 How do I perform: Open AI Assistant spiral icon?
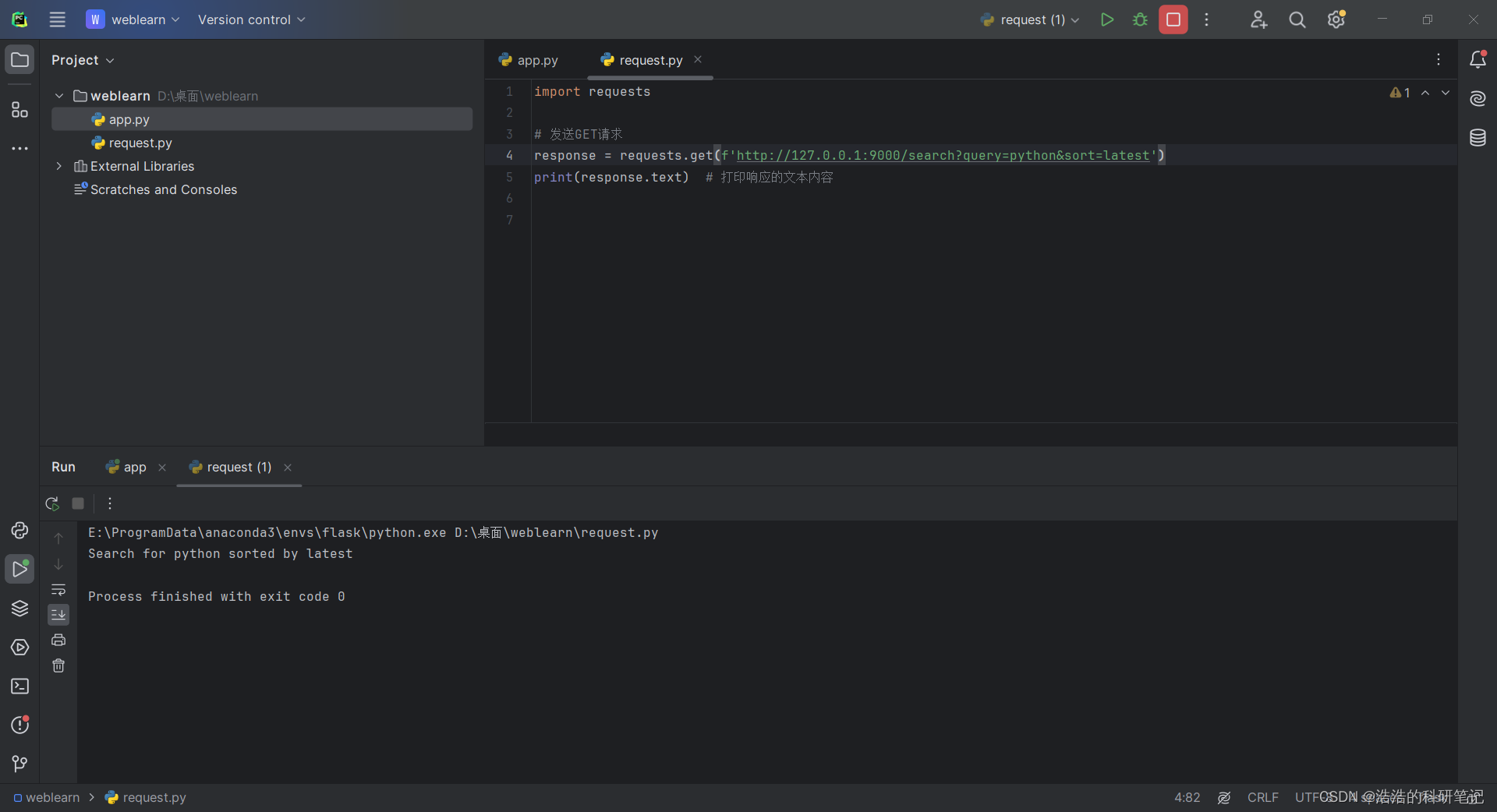tap(1478, 99)
